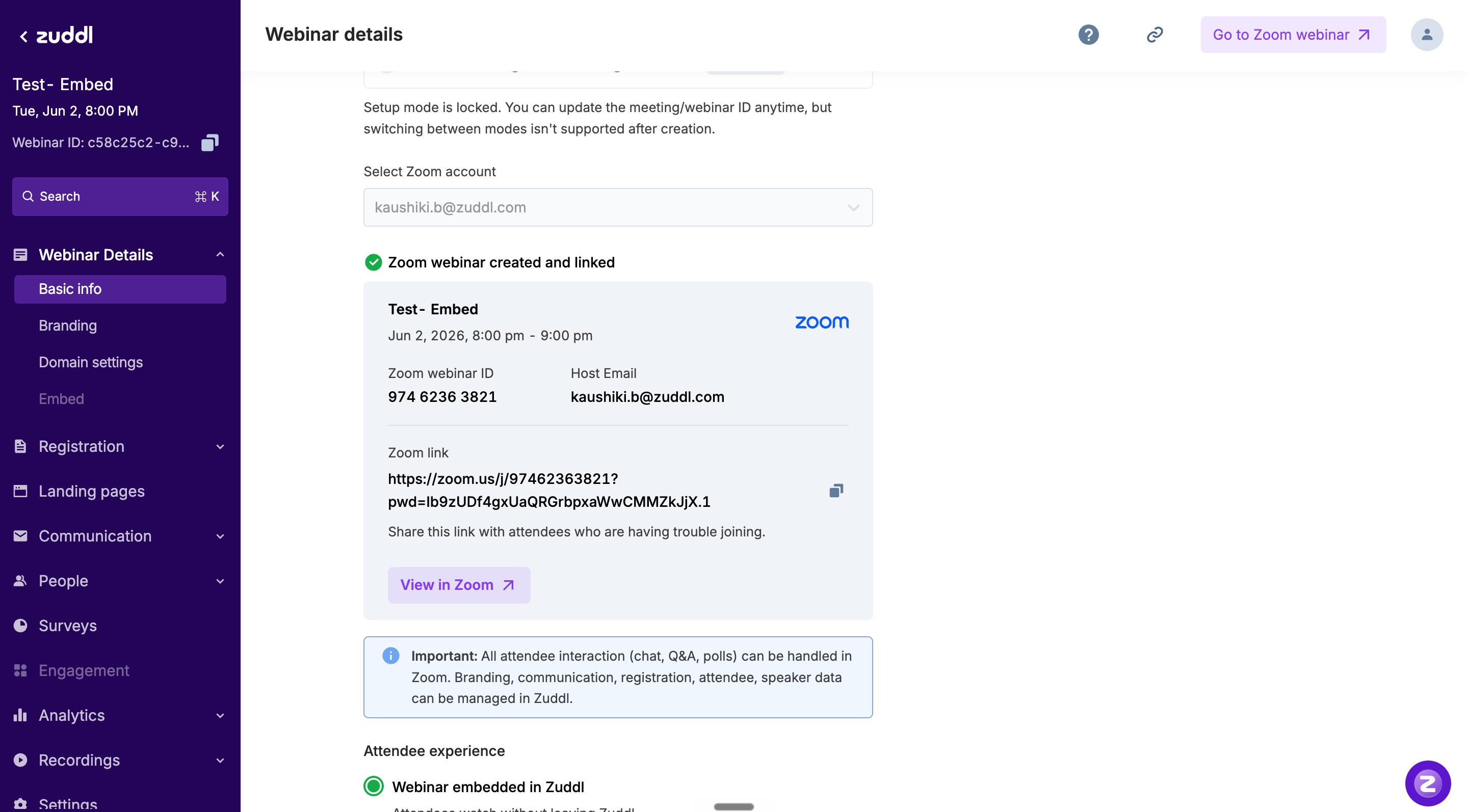Screen dimensions: 1468x812
Task: Click the View in Zoom button
Action: coord(459,585)
